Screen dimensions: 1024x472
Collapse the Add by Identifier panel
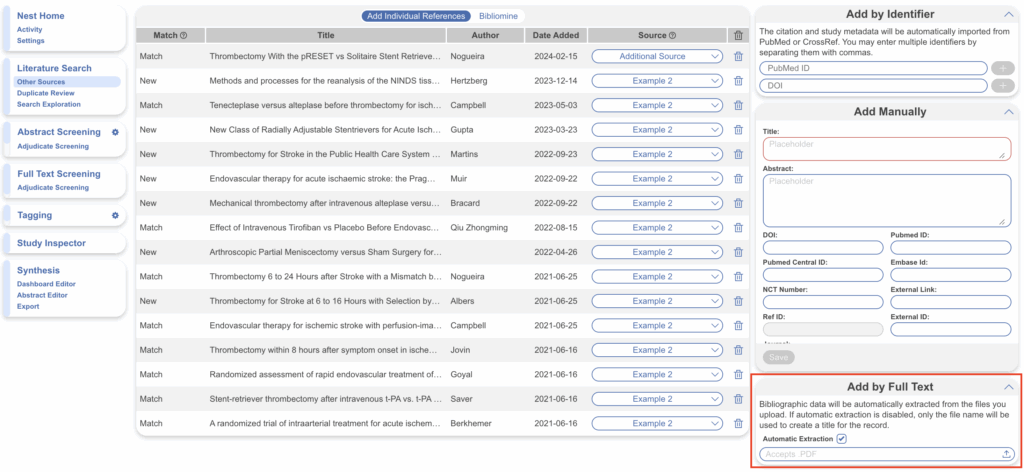tap(1007, 14)
